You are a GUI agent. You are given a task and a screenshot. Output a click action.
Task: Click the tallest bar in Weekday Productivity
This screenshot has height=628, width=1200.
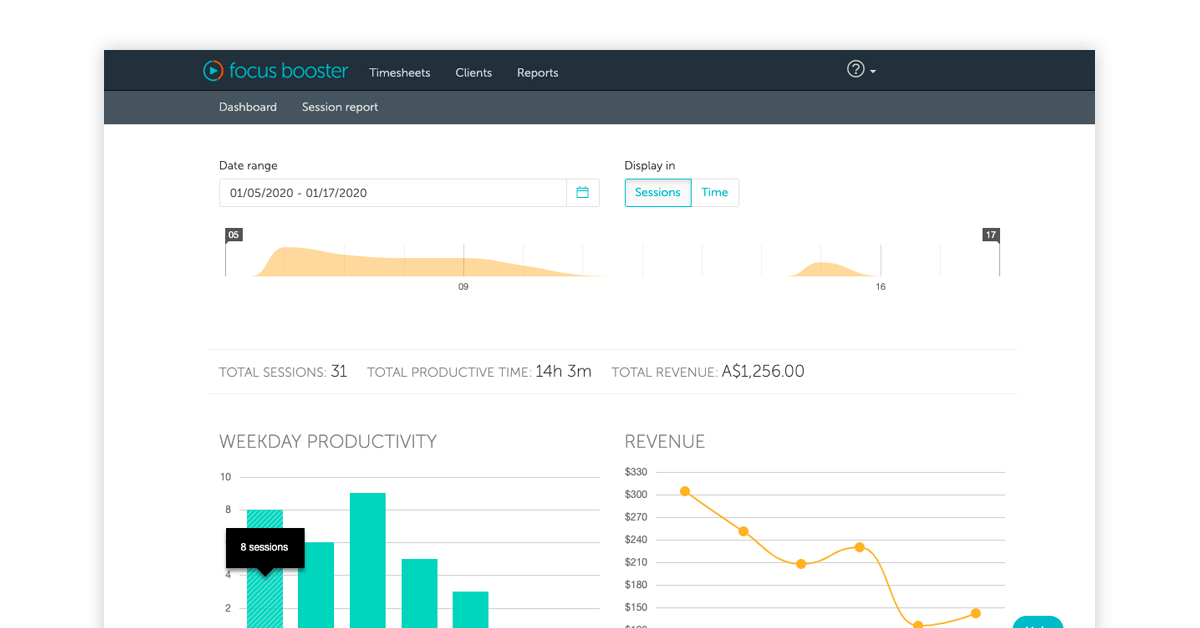(368, 560)
